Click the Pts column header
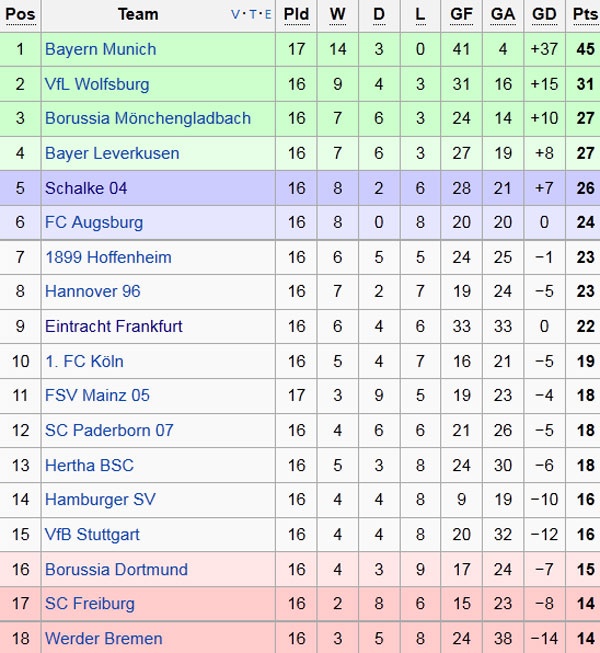600x653 pixels. (584, 14)
